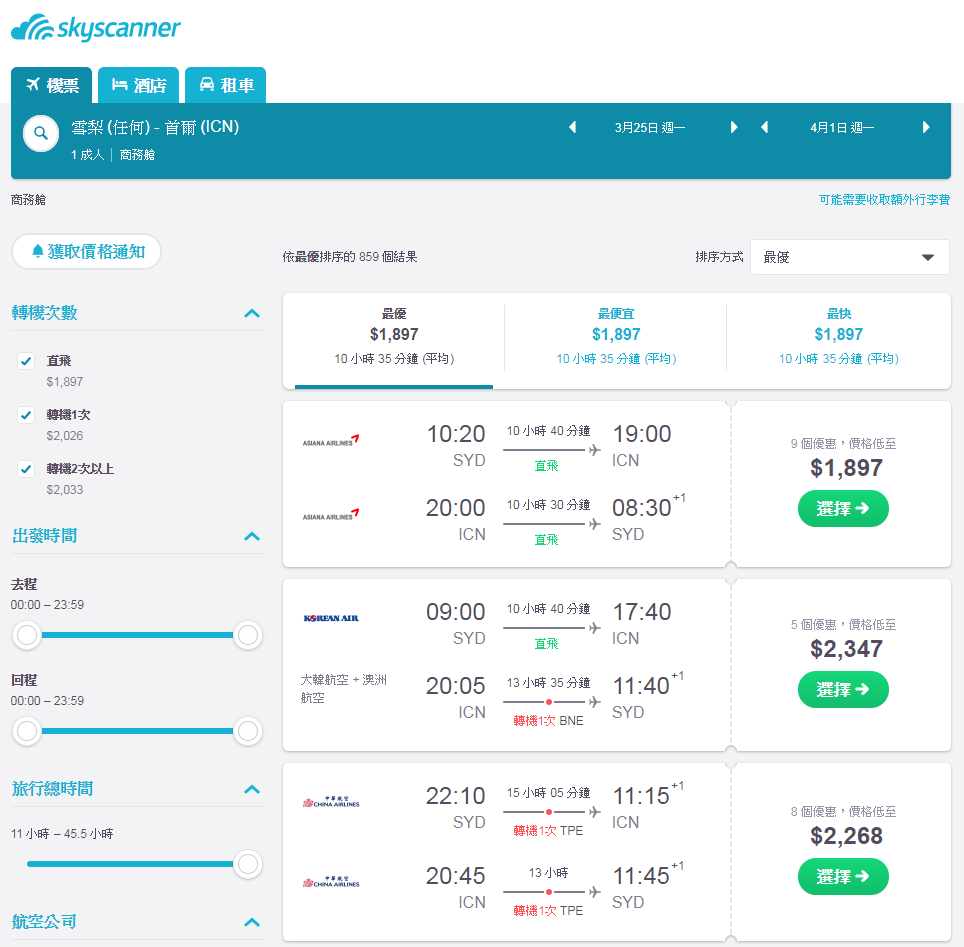Open the 可能需要收取額外行李費 baggage fee link
964x947 pixels.
click(884, 199)
